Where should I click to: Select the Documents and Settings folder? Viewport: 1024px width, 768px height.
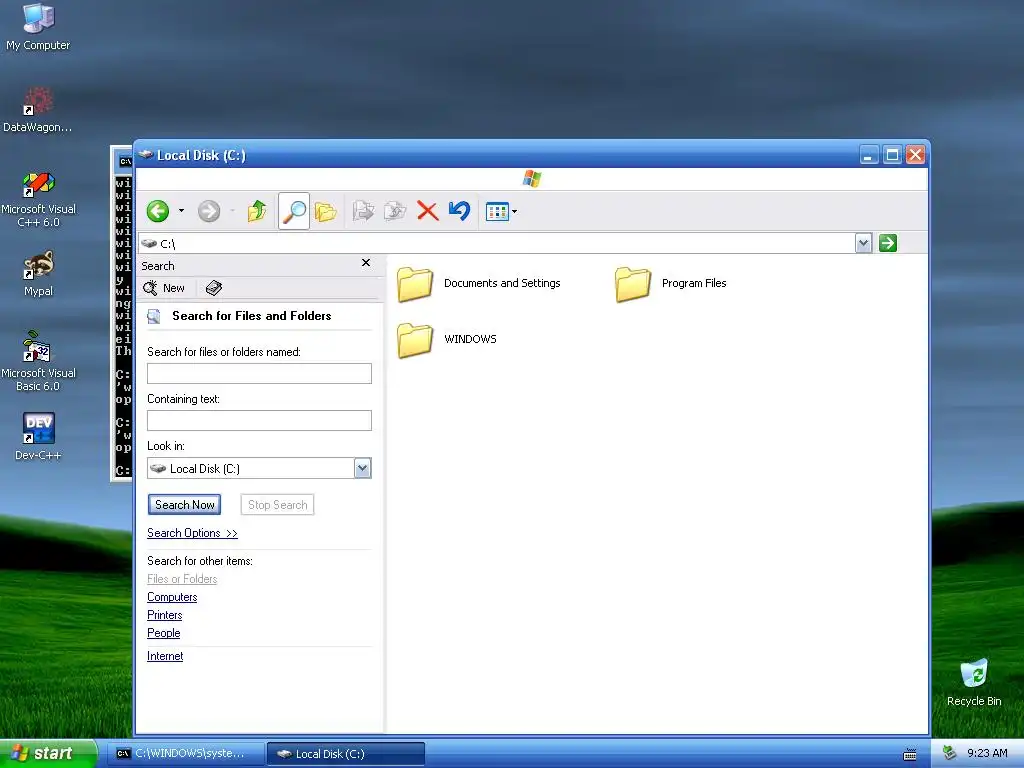(x=479, y=283)
